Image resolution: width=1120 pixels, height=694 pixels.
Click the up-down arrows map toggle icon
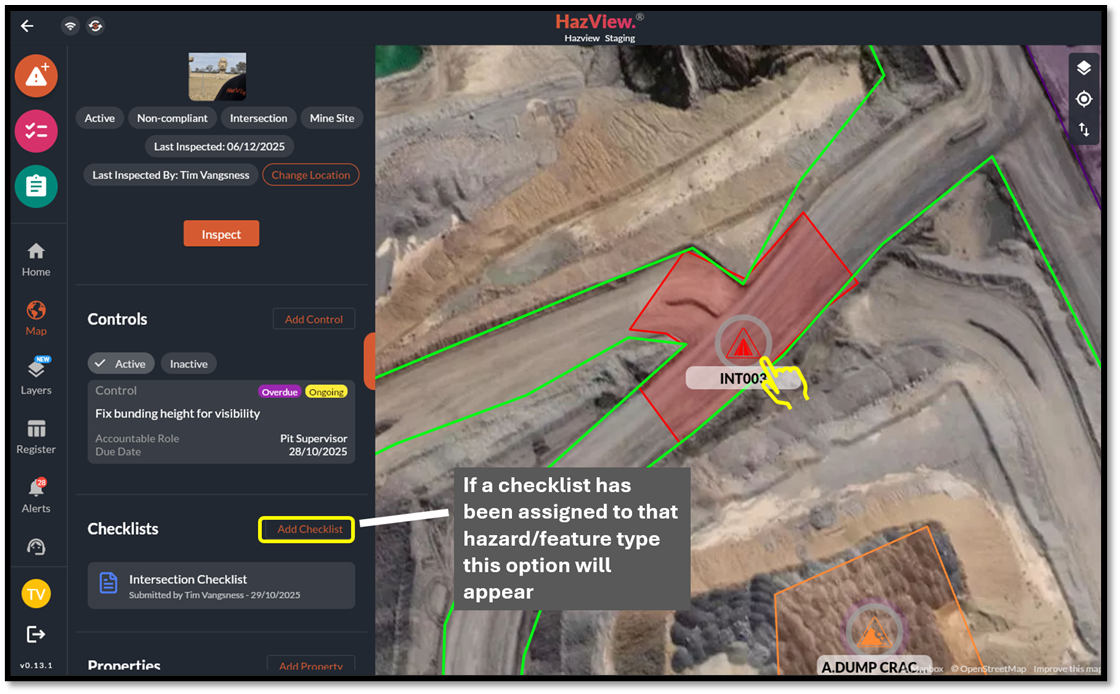tap(1083, 130)
